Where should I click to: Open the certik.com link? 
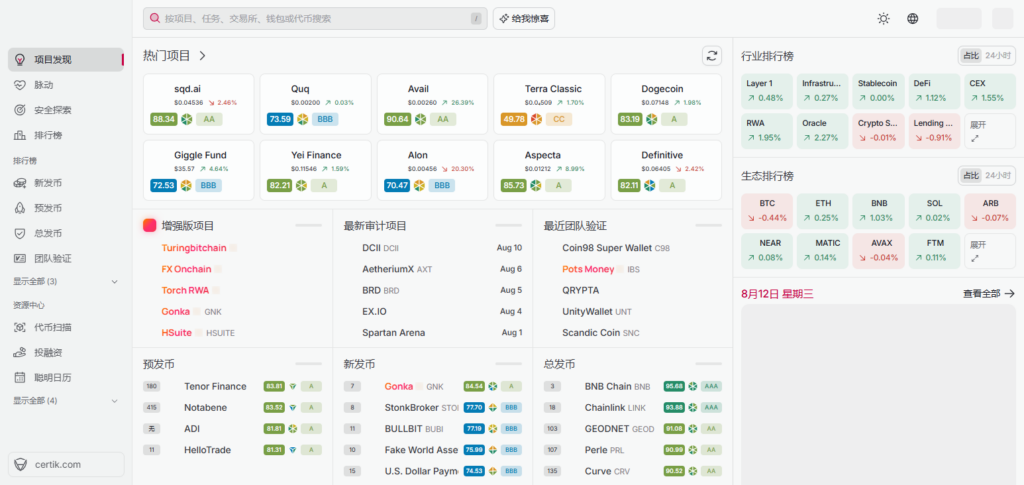pyautogui.click(x=66, y=465)
